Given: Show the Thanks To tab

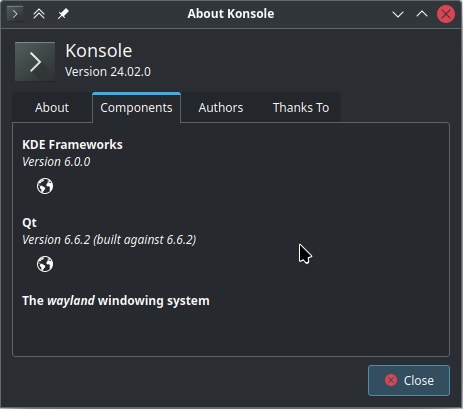Looking at the screenshot, I should point(301,108).
